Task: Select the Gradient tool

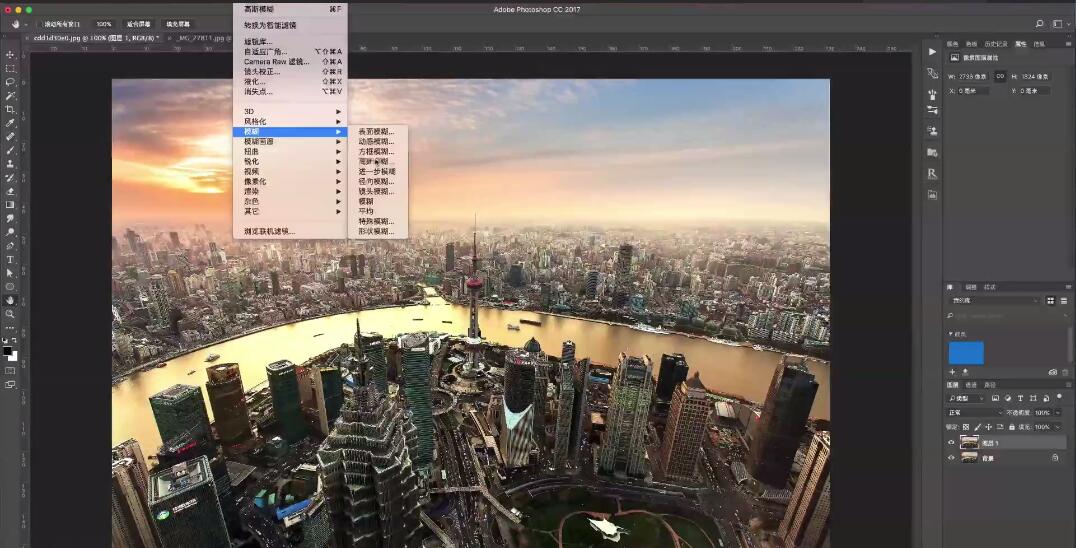Action: click(10, 204)
